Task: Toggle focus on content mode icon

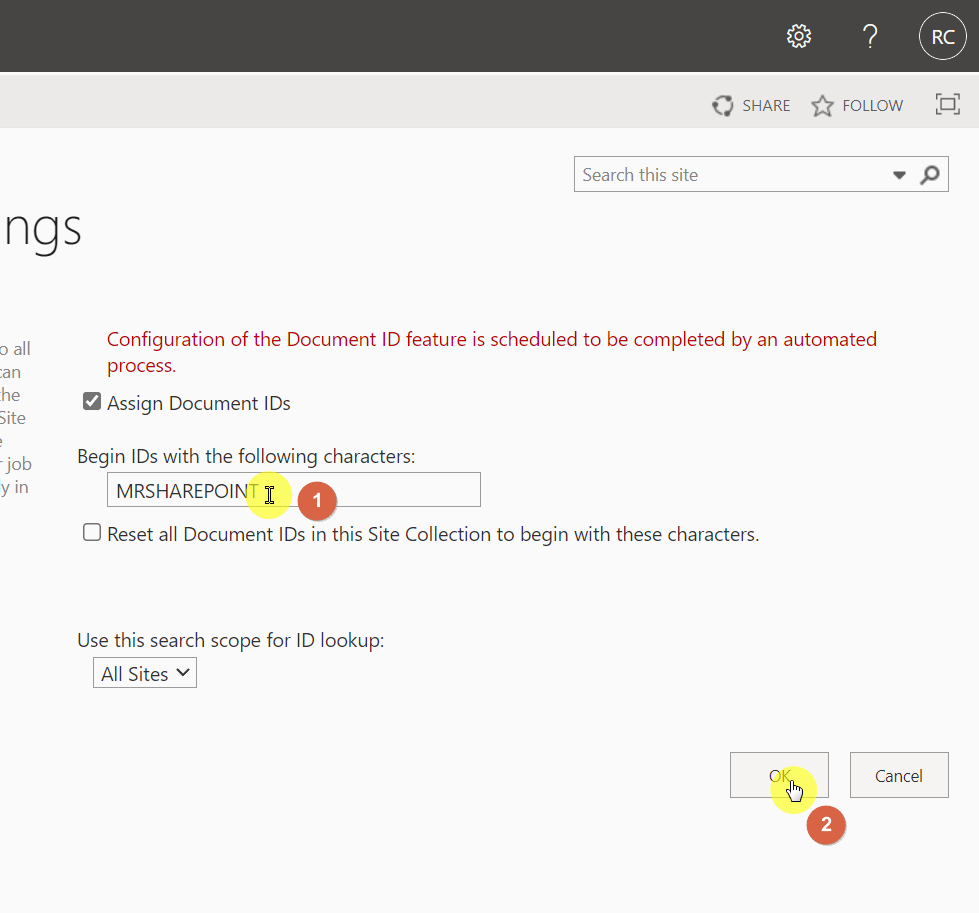Action: (948, 104)
